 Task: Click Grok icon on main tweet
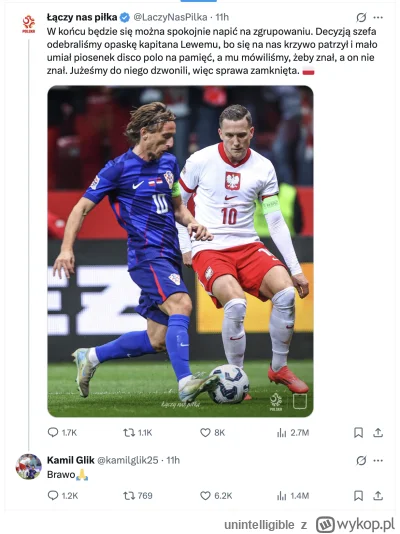pyautogui.click(x=361, y=17)
